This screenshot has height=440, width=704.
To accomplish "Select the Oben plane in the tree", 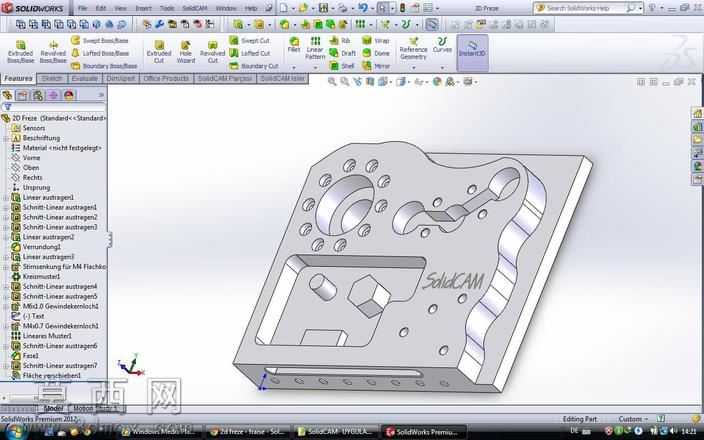I will tap(31, 168).
